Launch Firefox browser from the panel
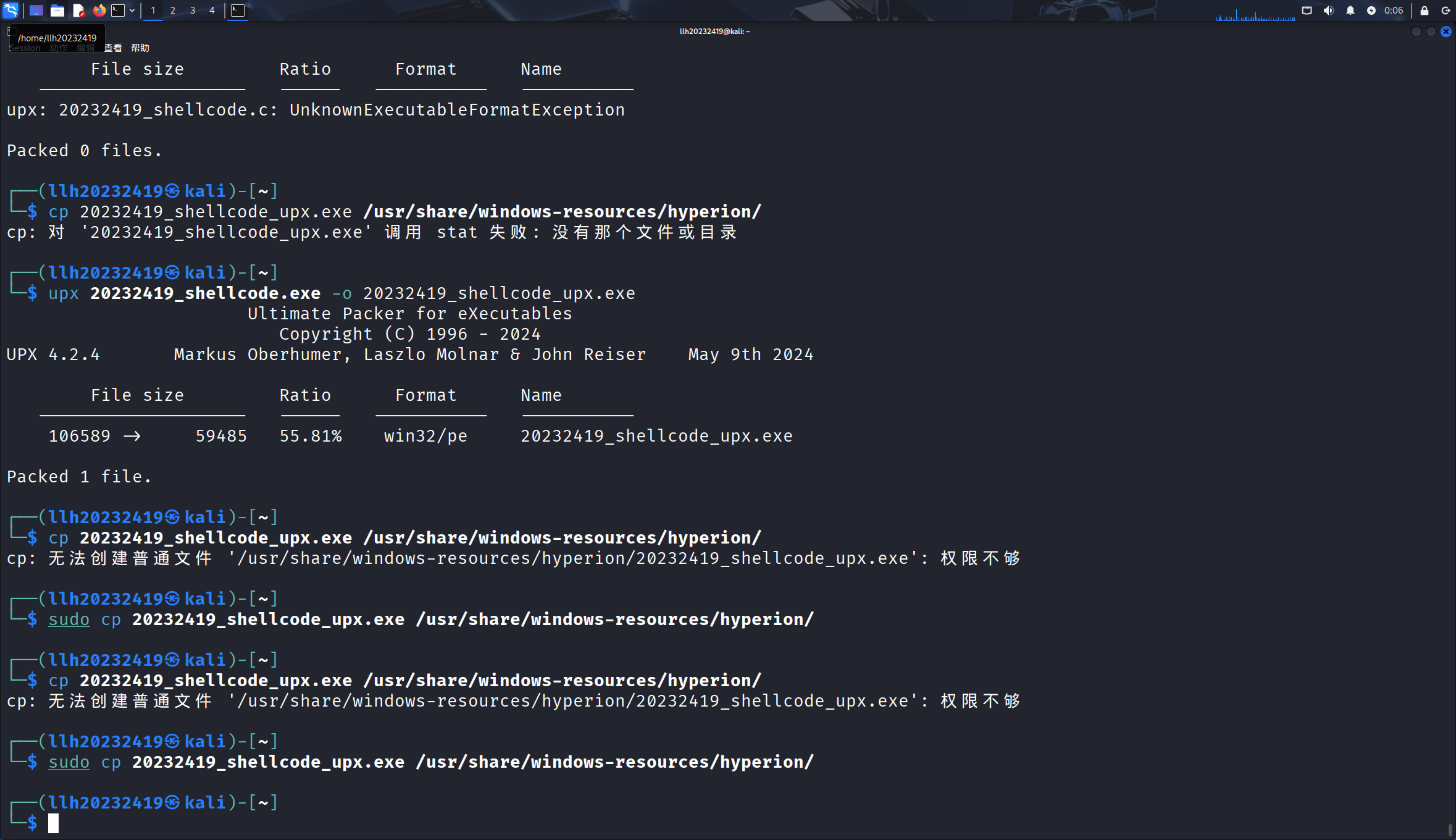This screenshot has height=840, width=1456. click(99, 10)
